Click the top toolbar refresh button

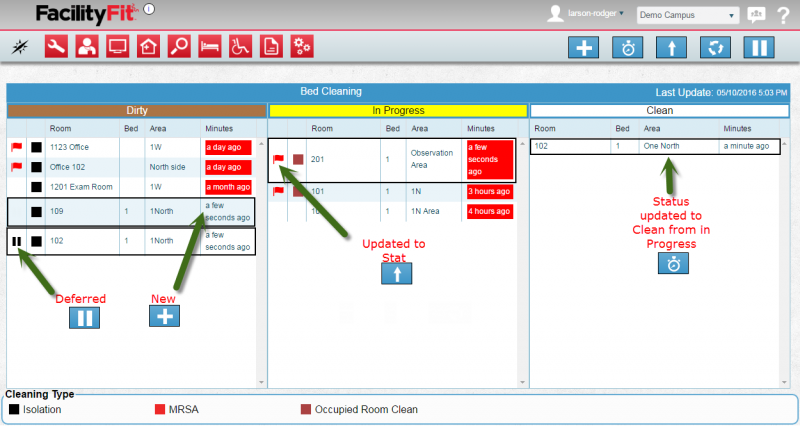click(714, 47)
